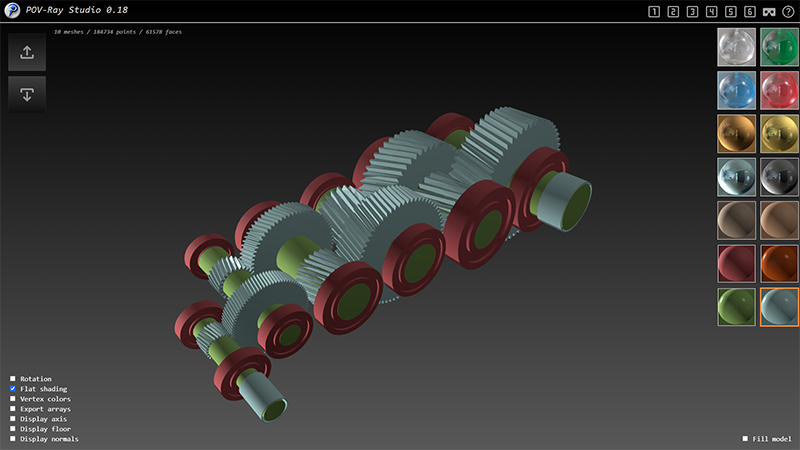Pick the green glass material swatch
800x450 pixels.
pyautogui.click(x=779, y=47)
